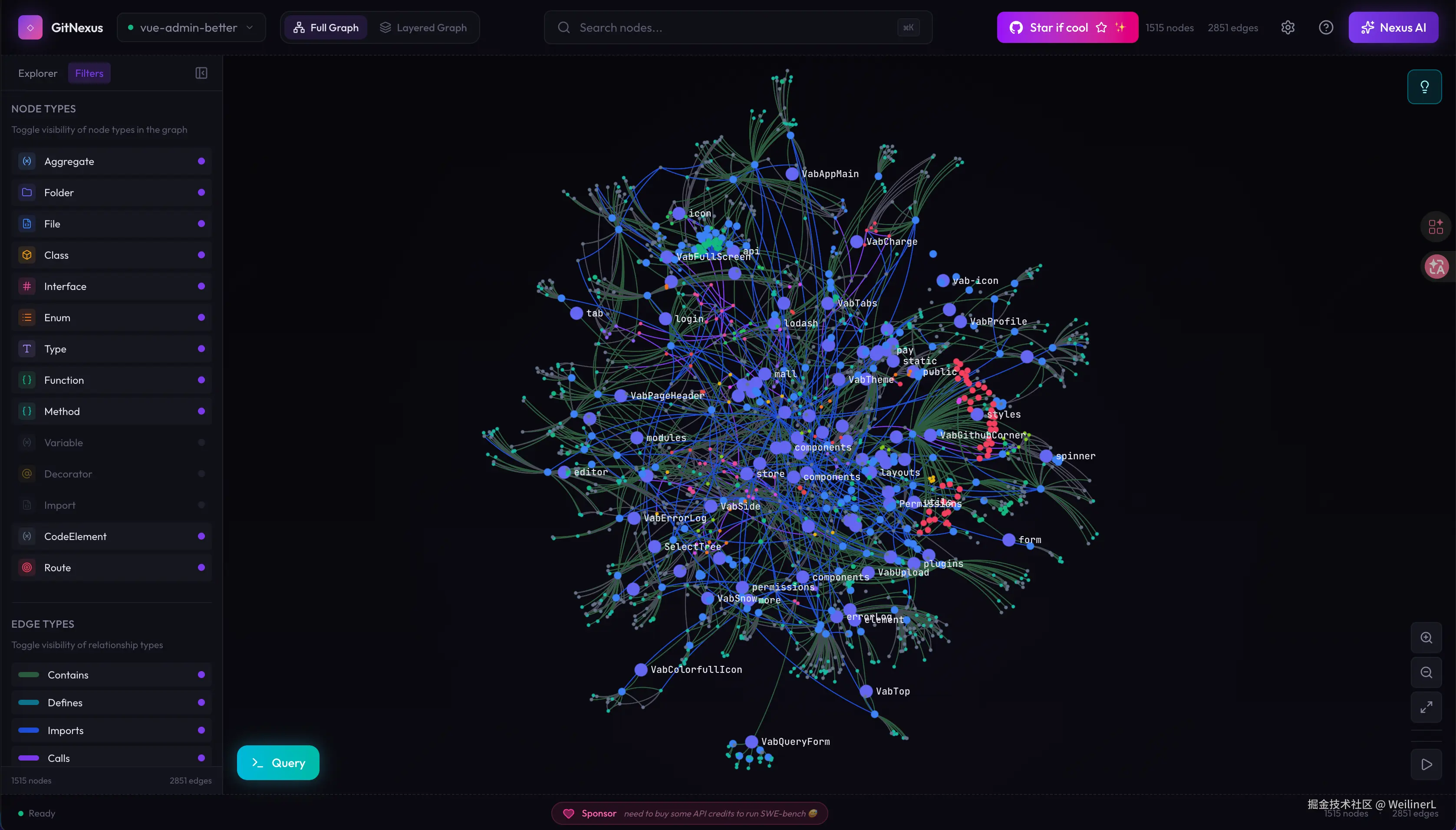The image size is (1456, 830).
Task: Click the Ready status indicator
Action: [x=37, y=814]
